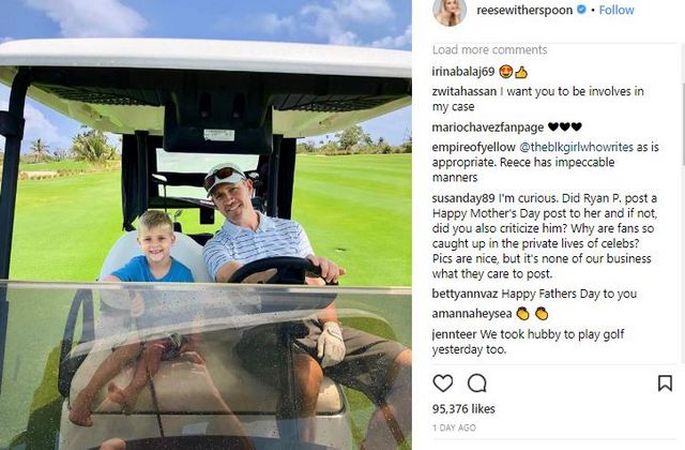The width and height of the screenshot is (685, 450).
Task: Follow the reesewitherspoon account
Action: [x=616, y=10]
